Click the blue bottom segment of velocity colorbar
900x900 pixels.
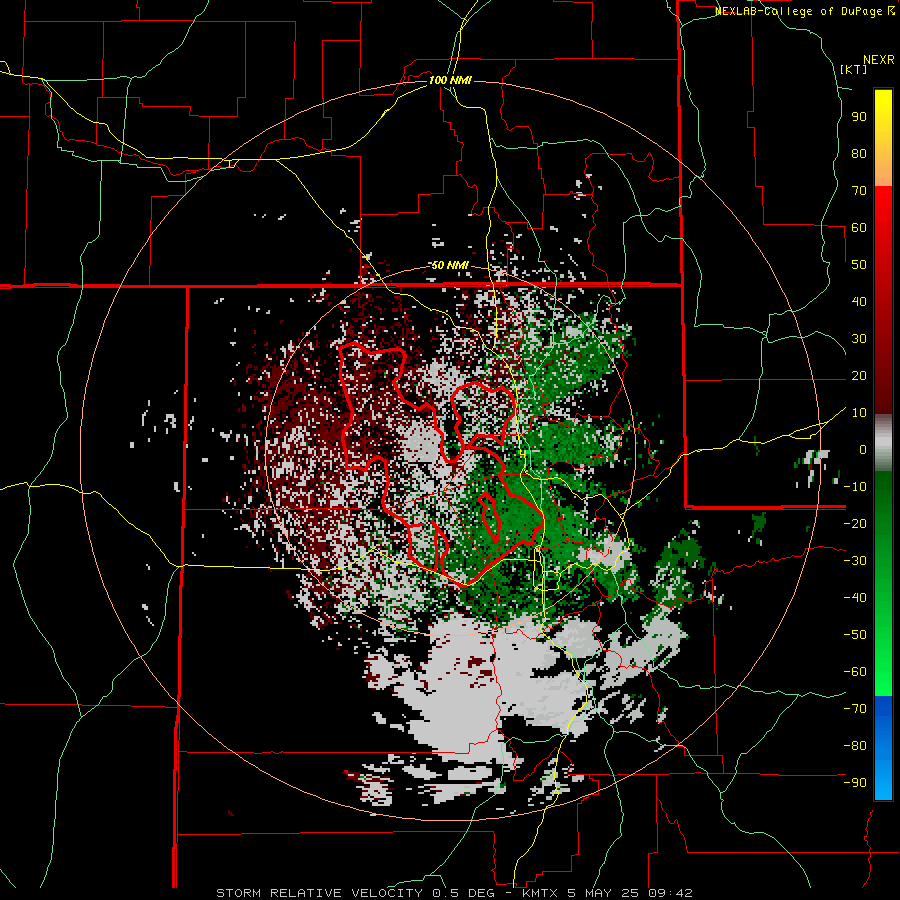[883, 748]
